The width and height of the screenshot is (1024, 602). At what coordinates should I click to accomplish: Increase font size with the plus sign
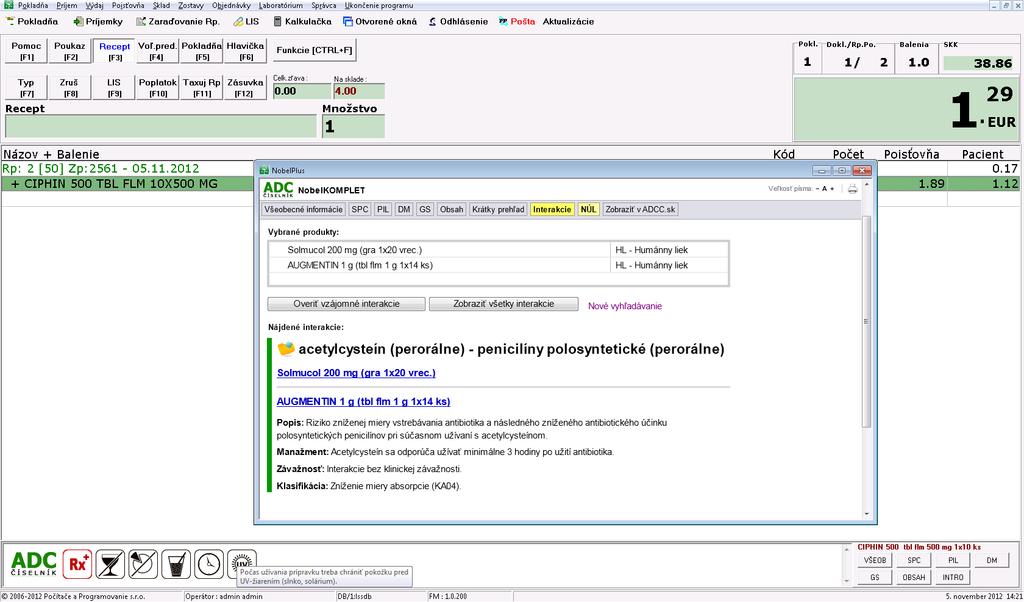(x=832, y=189)
